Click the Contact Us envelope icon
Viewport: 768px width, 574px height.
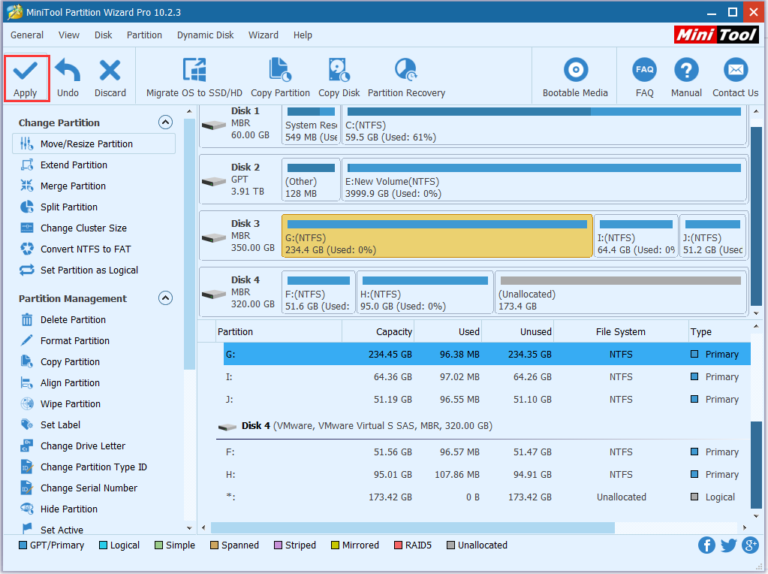coord(735,70)
